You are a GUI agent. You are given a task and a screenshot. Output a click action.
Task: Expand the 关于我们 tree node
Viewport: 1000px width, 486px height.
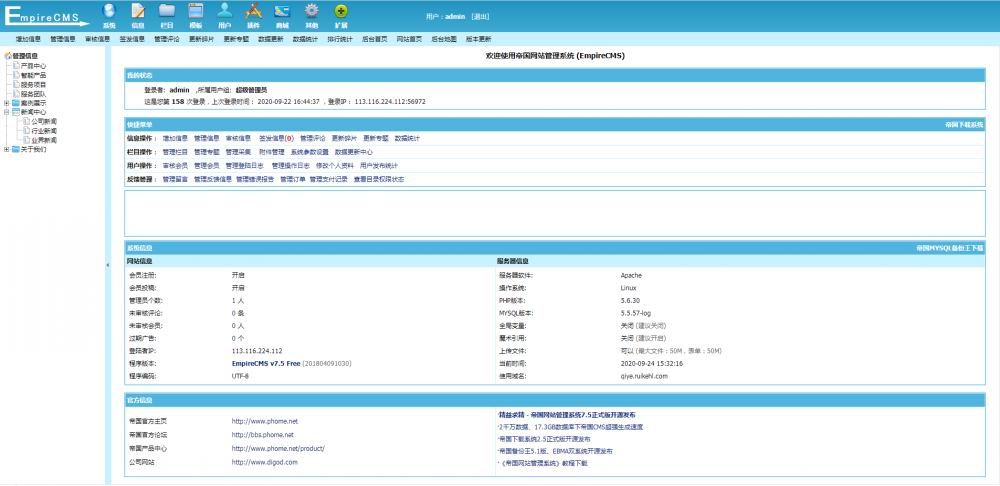click(x=6, y=149)
